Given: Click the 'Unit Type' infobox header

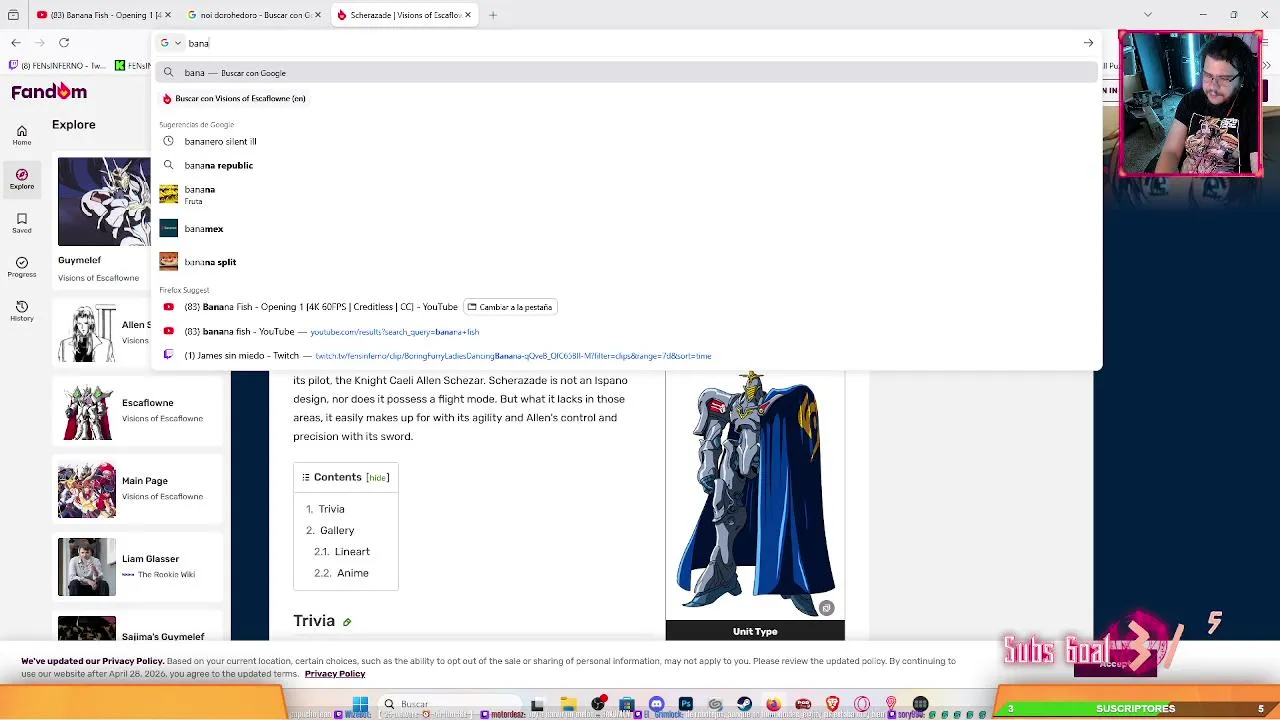Looking at the screenshot, I should pyautogui.click(x=755, y=632).
